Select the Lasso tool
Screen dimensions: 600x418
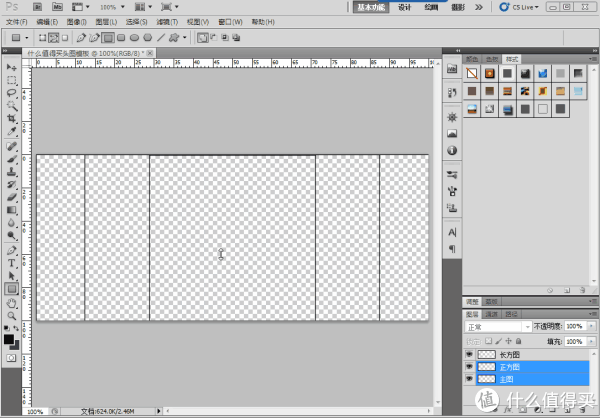pos(11,93)
